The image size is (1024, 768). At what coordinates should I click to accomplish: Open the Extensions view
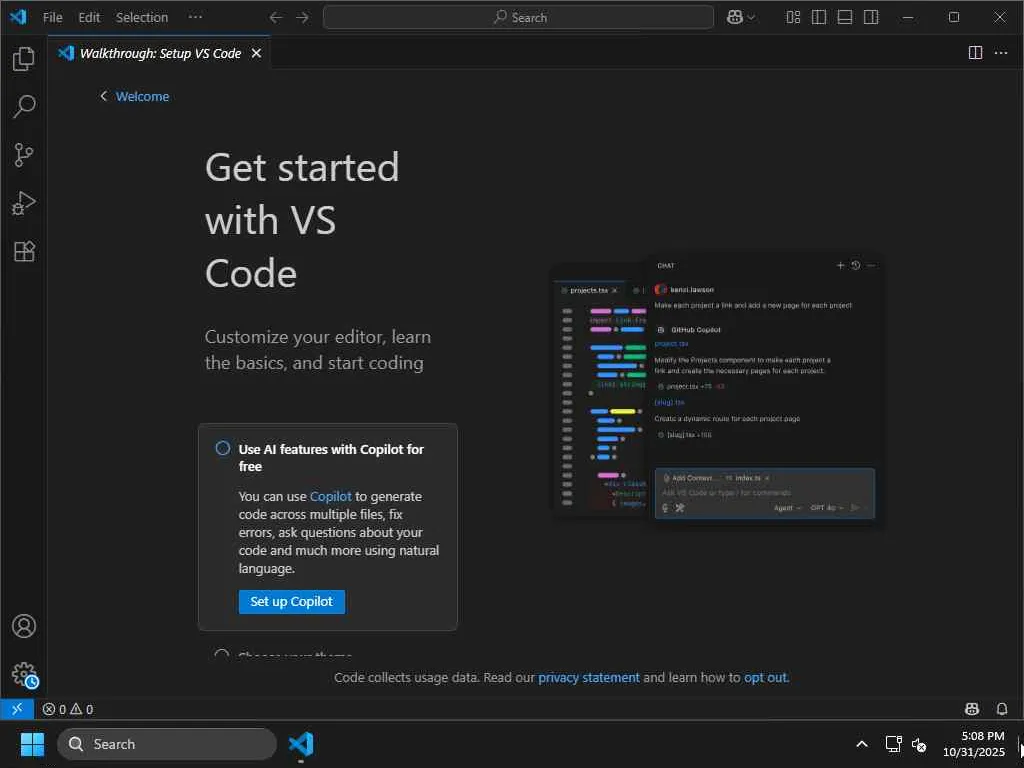[x=24, y=251]
